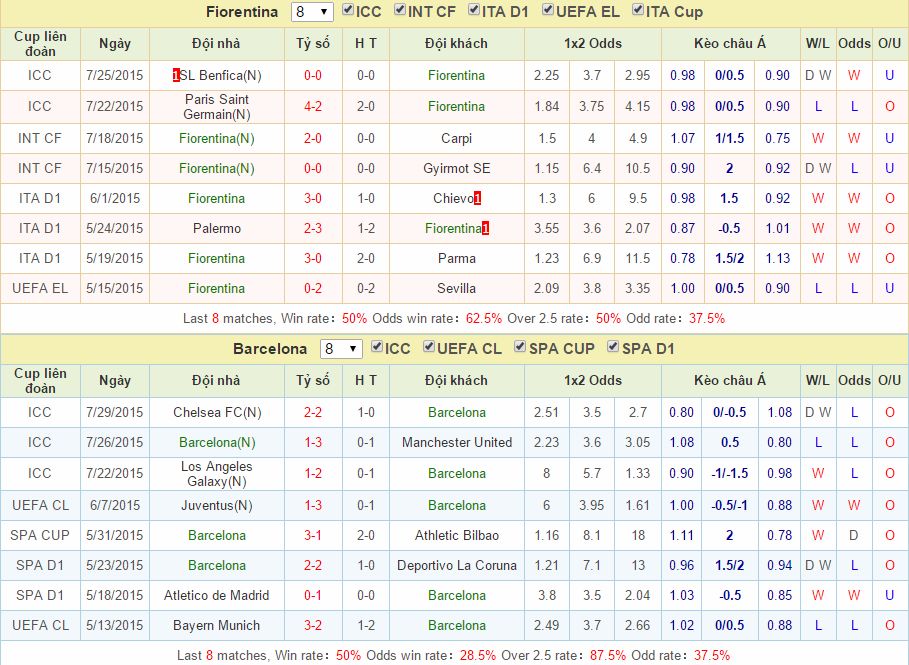Click the 3.55 home odds for Palermo

[547, 228]
